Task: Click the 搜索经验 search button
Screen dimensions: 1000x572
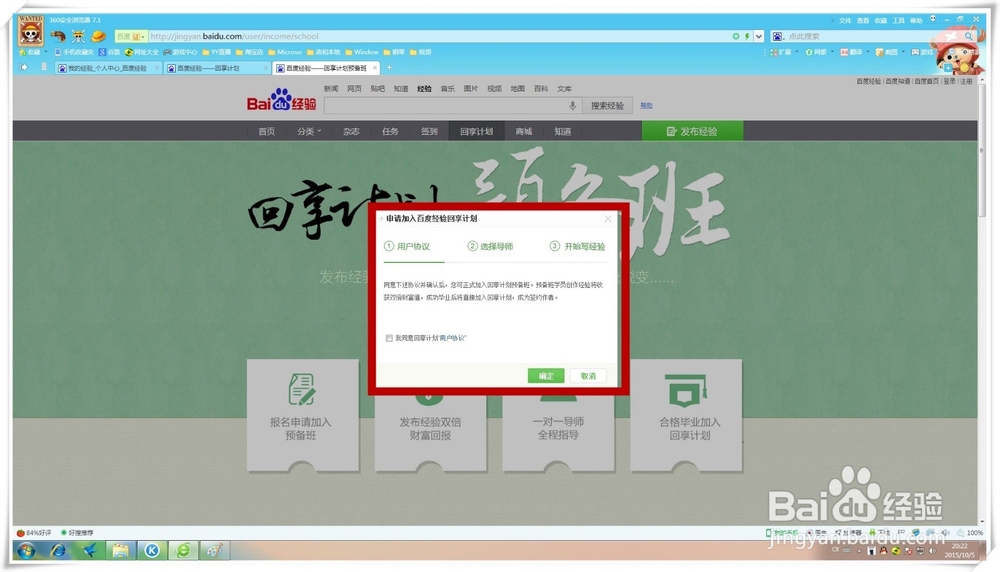Action: (x=607, y=106)
